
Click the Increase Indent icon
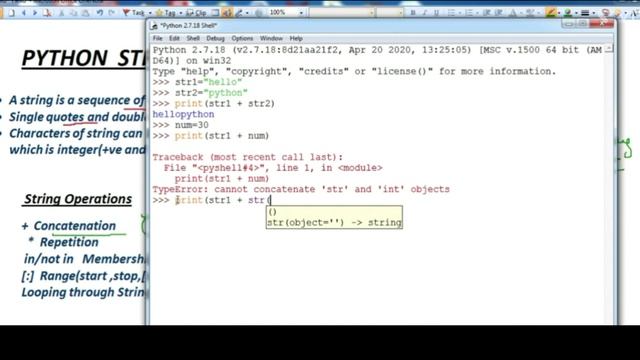[x=498, y=13]
